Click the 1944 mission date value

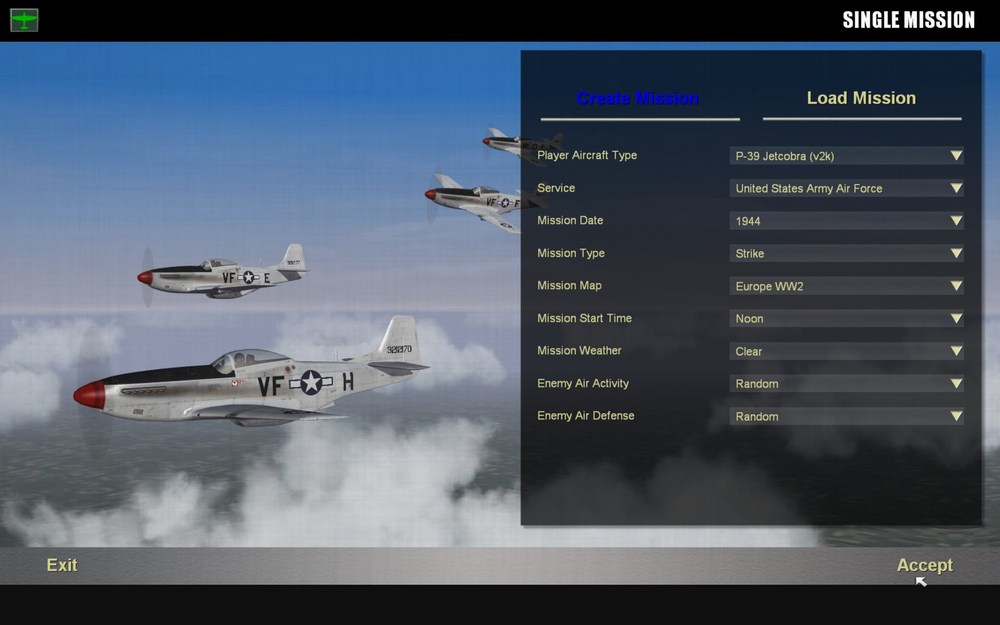[x=747, y=221]
